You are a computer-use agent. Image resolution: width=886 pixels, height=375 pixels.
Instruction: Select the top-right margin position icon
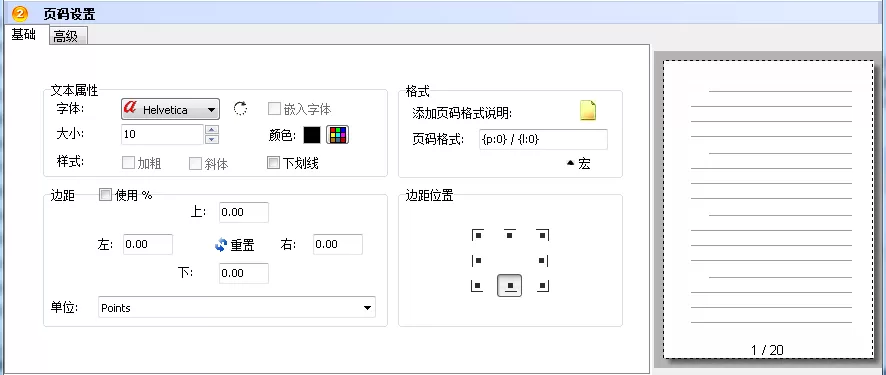coord(542,235)
